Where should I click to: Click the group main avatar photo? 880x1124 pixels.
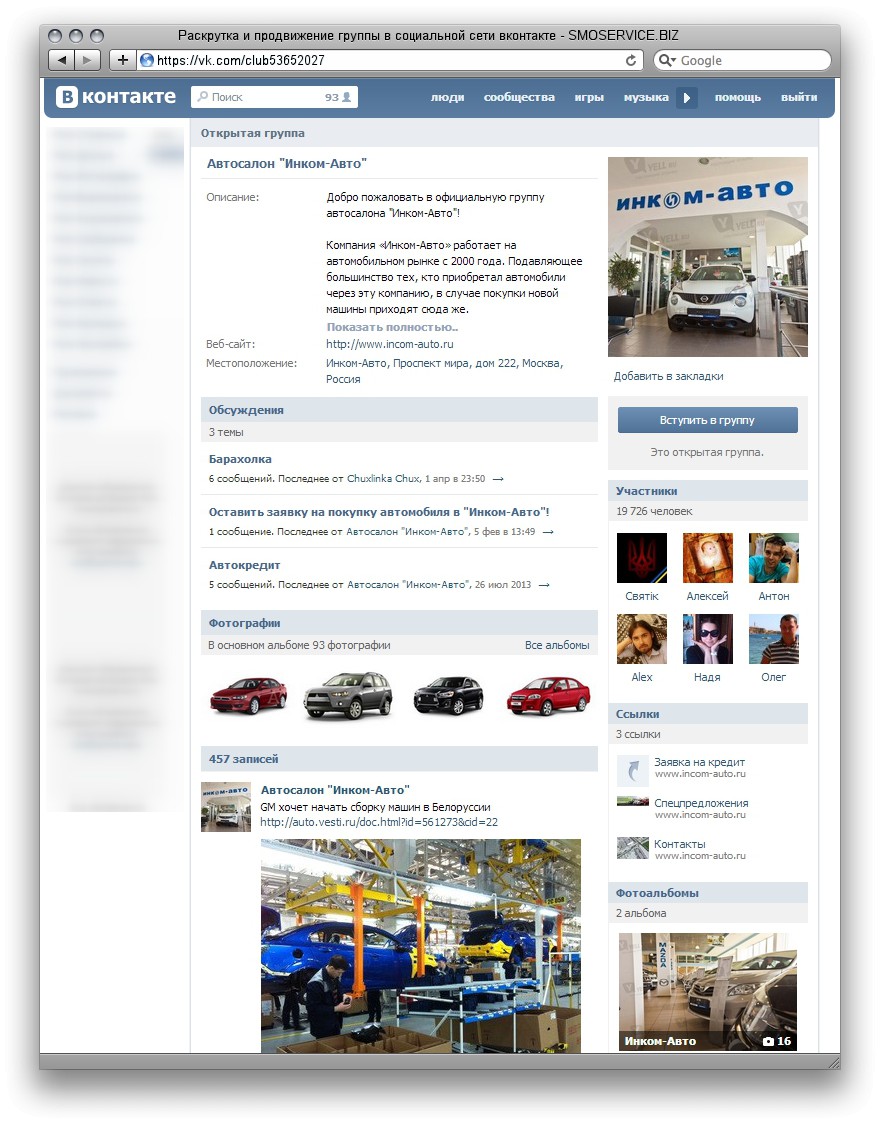(x=707, y=257)
